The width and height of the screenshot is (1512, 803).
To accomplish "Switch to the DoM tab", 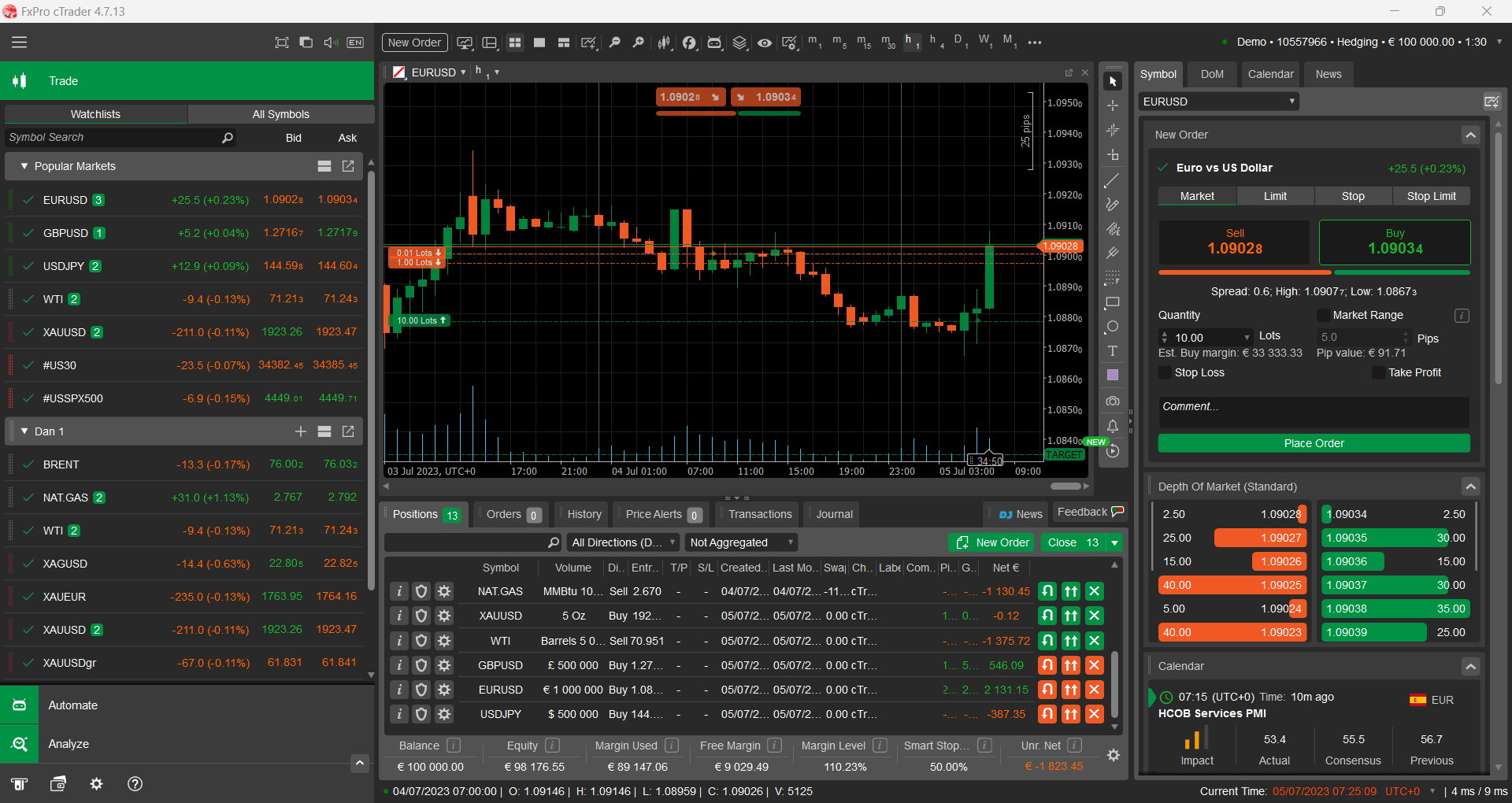I will 1212,74.
